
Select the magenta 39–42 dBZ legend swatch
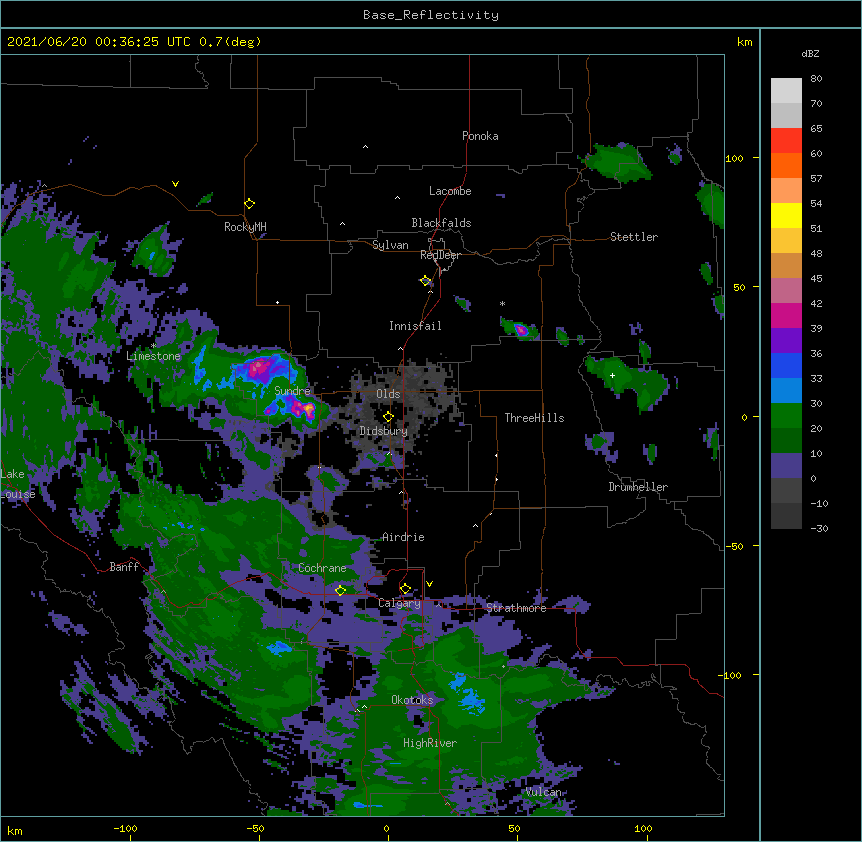(786, 315)
